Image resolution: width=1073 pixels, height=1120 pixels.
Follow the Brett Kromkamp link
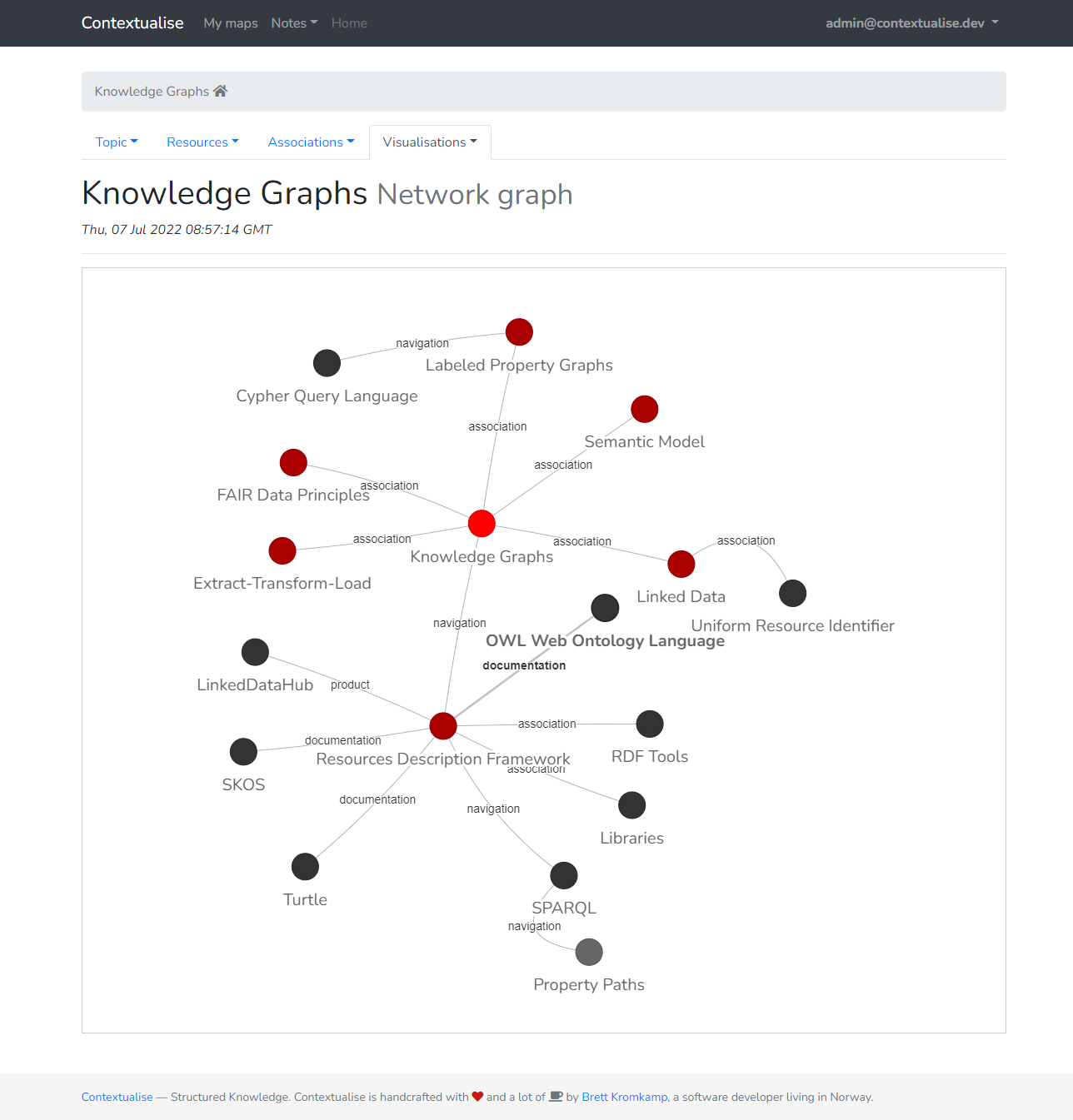coord(624,1097)
